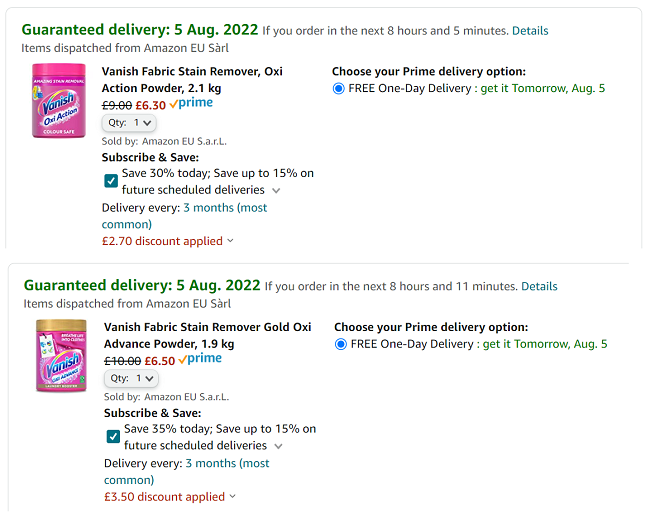Screen dimensions: 650x518
Task: Click the Prime logo next to £6.30
Action: pyautogui.click(x=191, y=104)
